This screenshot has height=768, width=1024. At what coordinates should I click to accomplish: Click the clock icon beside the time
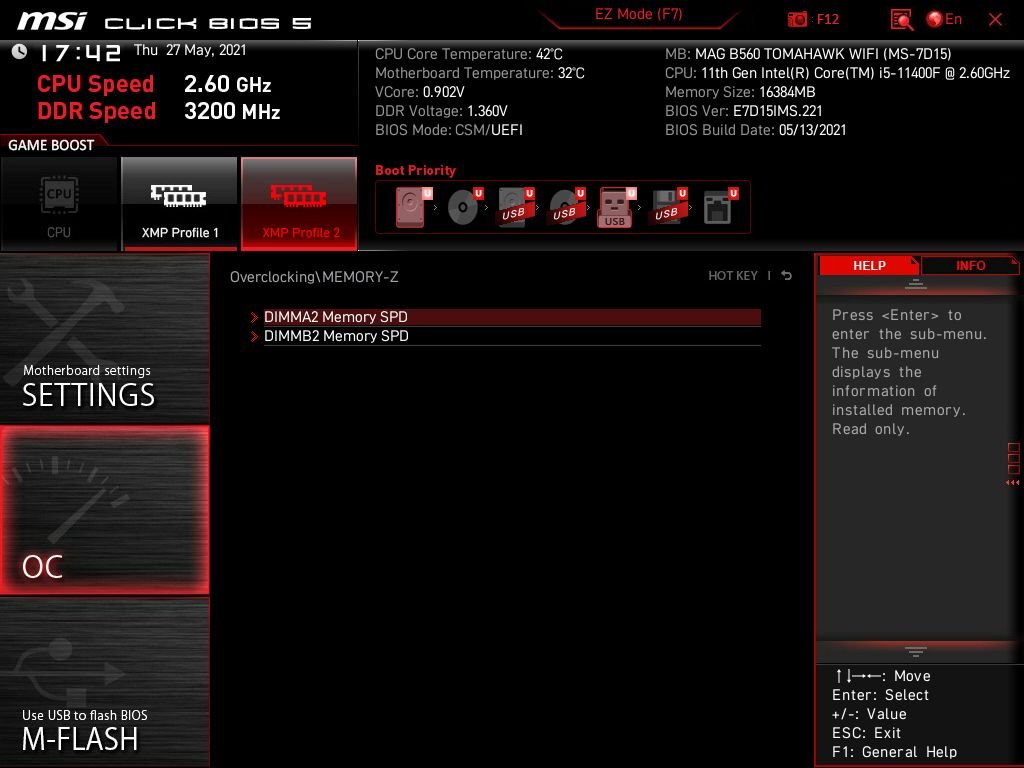pyautogui.click(x=20, y=52)
